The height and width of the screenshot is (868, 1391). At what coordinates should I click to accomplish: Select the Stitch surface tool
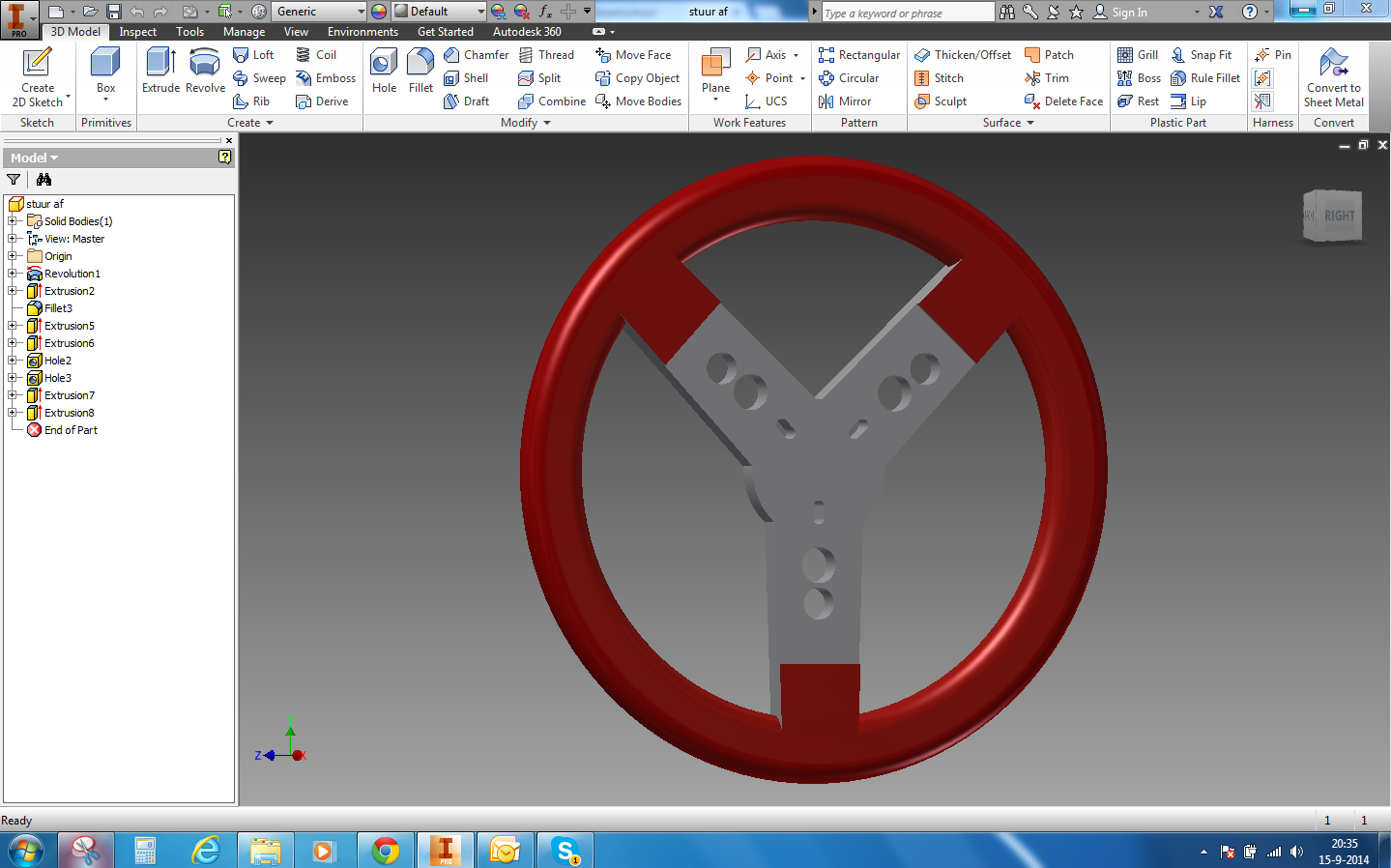pos(939,78)
